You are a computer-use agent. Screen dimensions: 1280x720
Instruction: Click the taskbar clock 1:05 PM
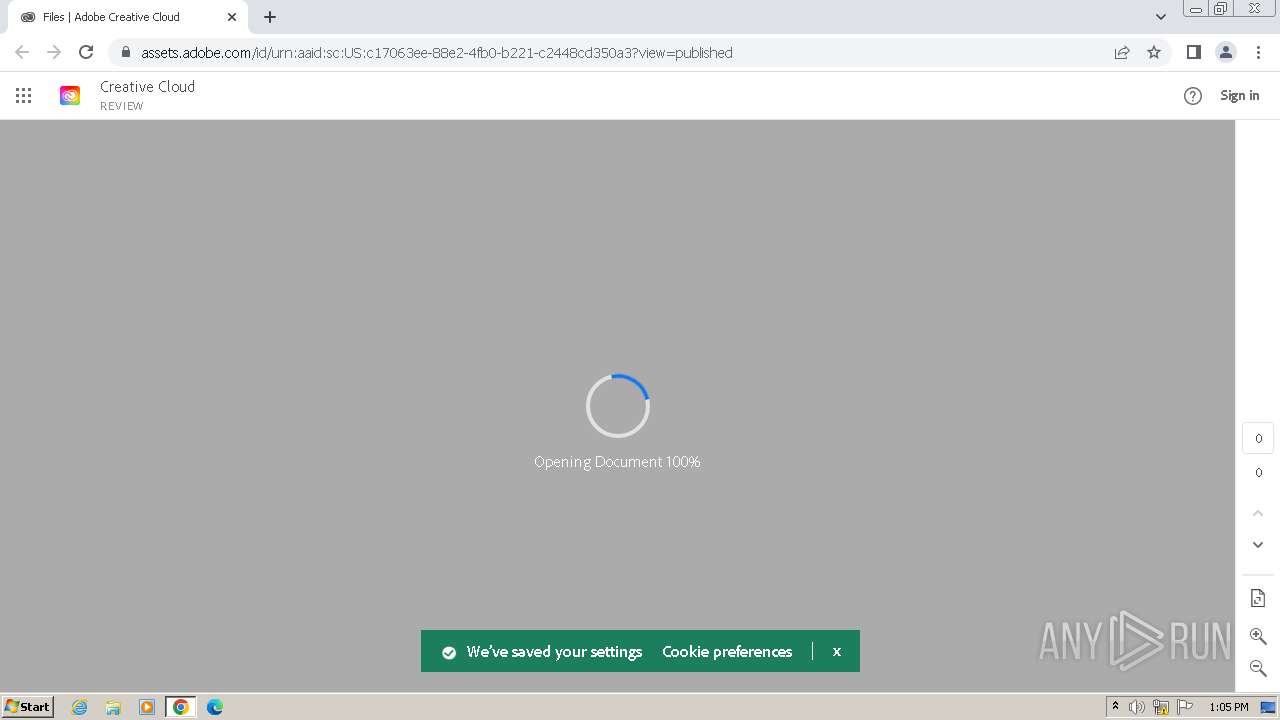pos(1228,707)
